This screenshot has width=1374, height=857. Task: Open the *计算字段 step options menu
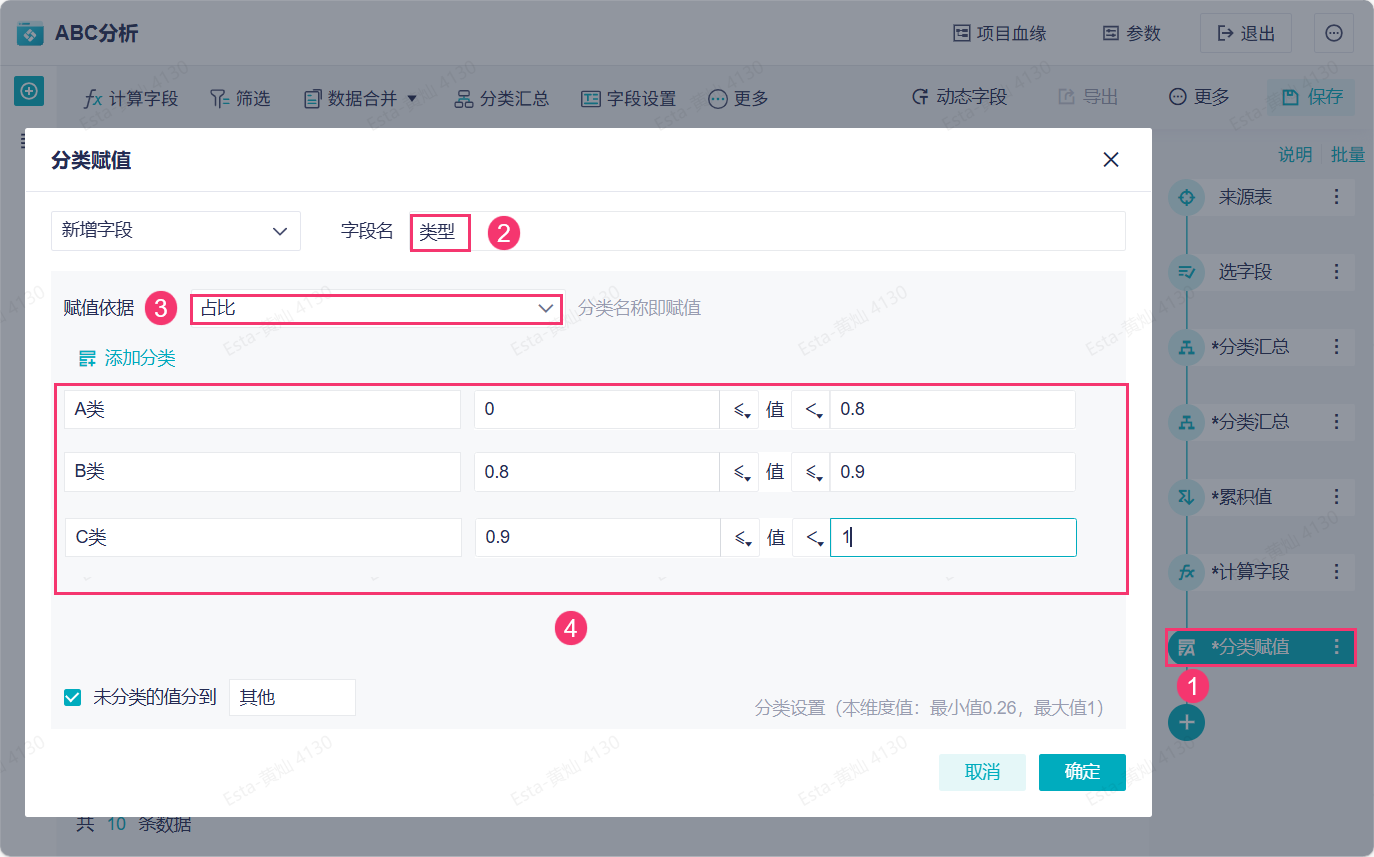(1337, 572)
